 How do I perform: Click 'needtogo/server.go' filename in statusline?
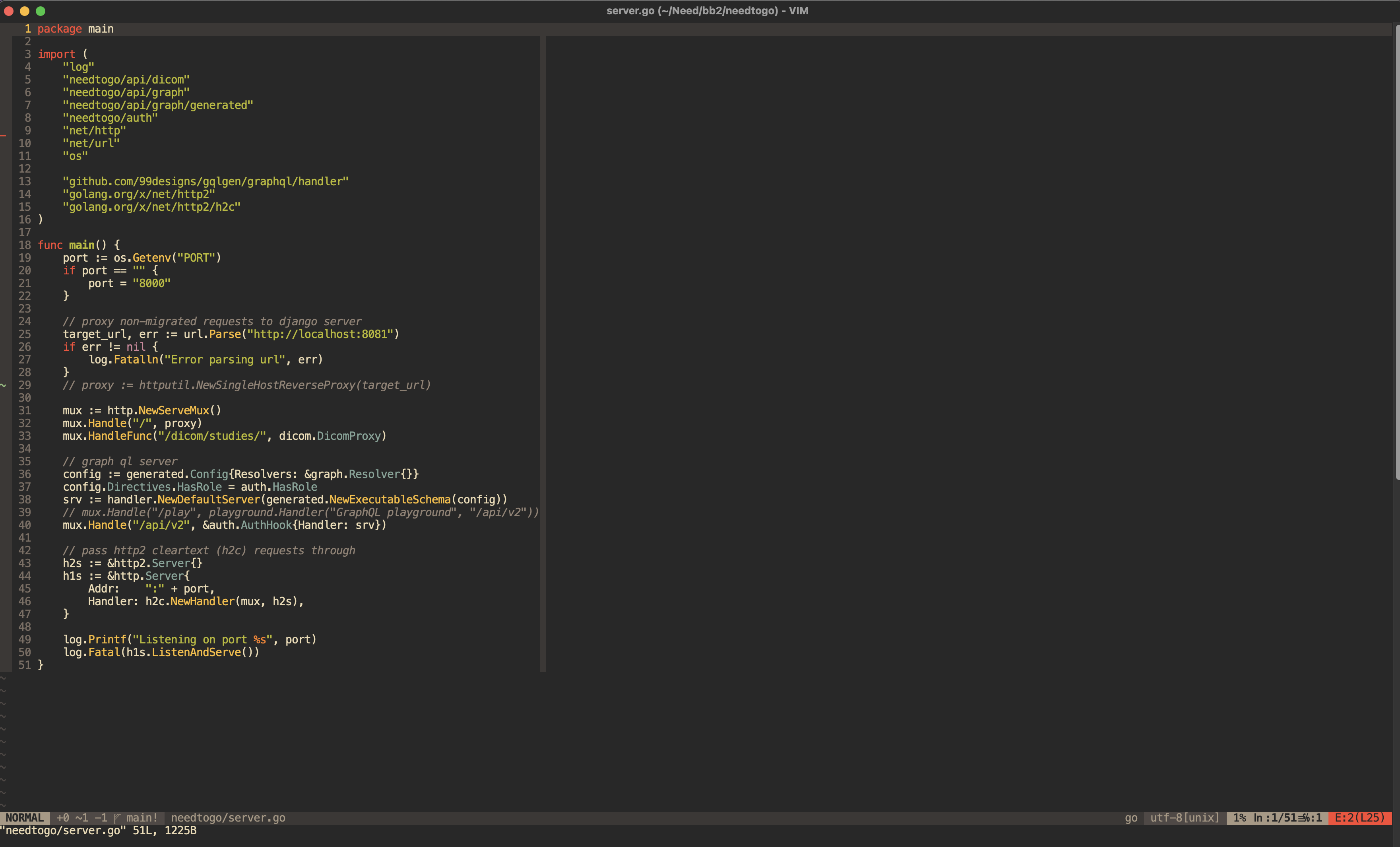coord(228,818)
